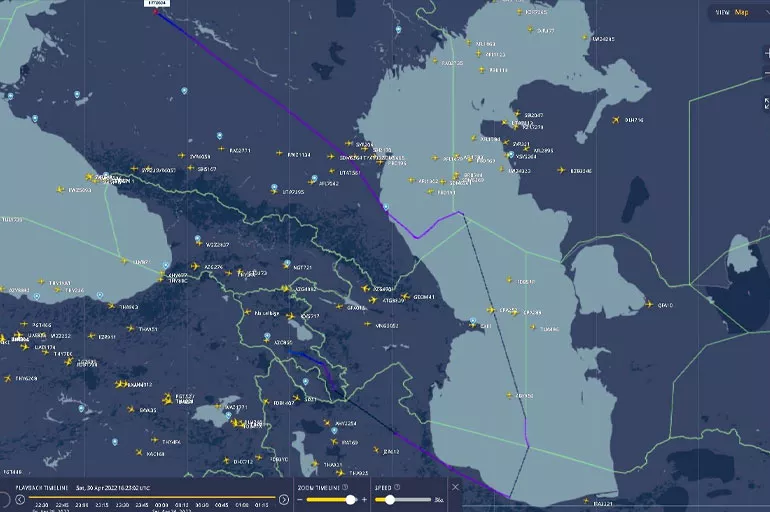Open the Zoom Timeline help icon
The width and height of the screenshot is (770, 512).
(x=347, y=487)
